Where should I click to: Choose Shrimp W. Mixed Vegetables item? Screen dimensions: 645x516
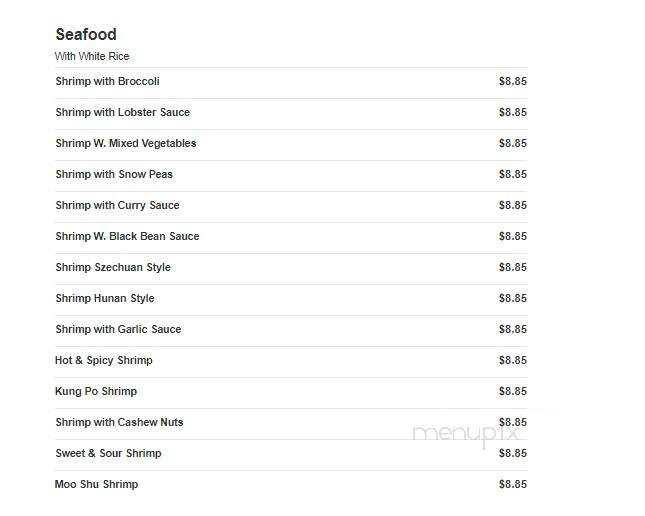click(x=126, y=144)
